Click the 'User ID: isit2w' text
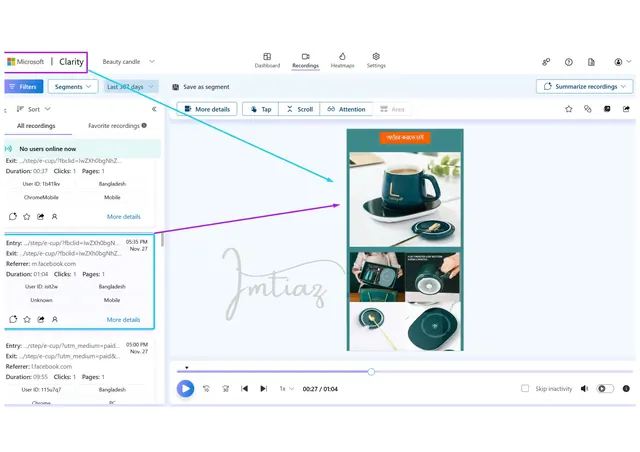 pos(41,287)
